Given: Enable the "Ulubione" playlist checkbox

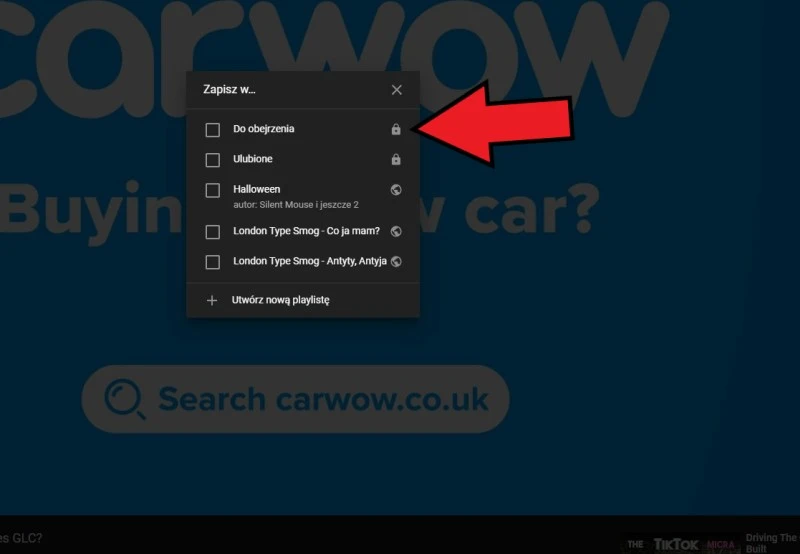Looking at the screenshot, I should 212,160.
